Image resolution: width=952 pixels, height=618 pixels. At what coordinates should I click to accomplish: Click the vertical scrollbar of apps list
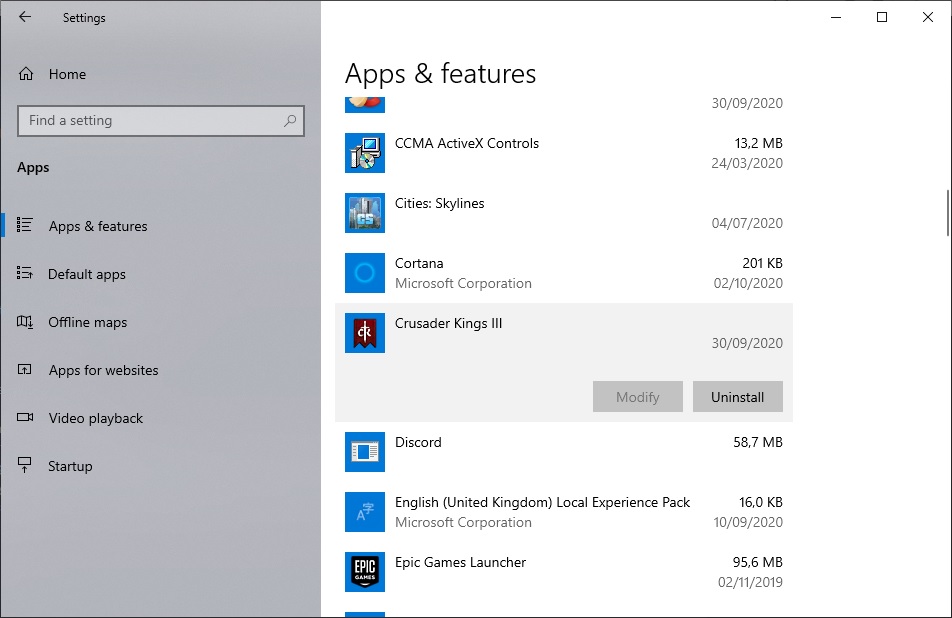click(x=946, y=211)
